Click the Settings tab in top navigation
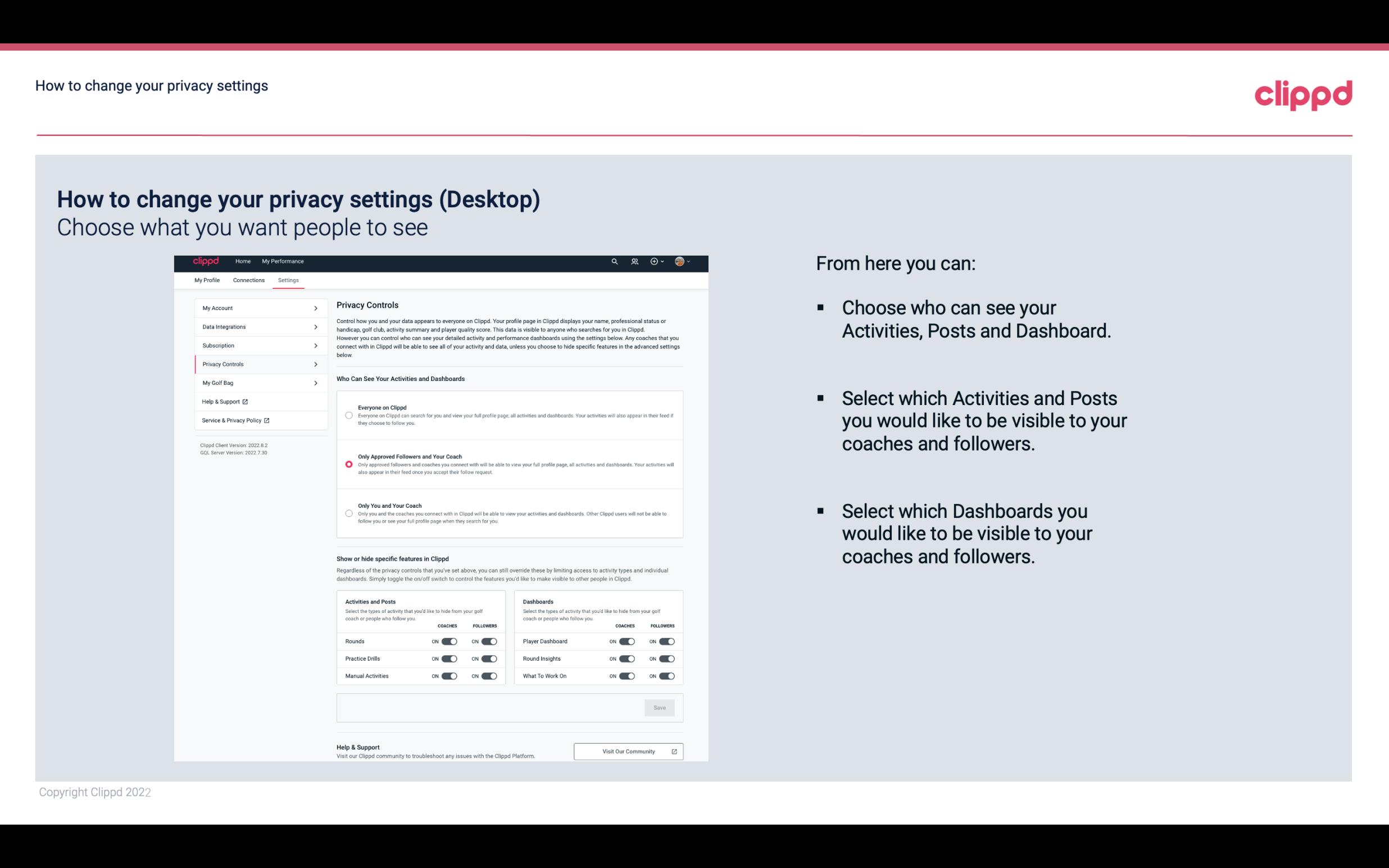The height and width of the screenshot is (868, 1389). (x=288, y=280)
